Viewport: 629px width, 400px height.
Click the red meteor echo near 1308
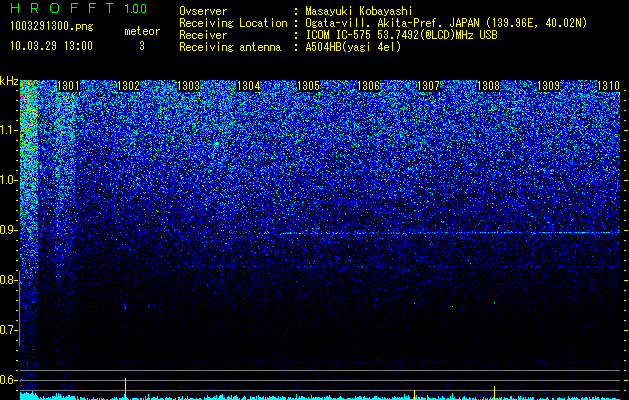(x=494, y=303)
